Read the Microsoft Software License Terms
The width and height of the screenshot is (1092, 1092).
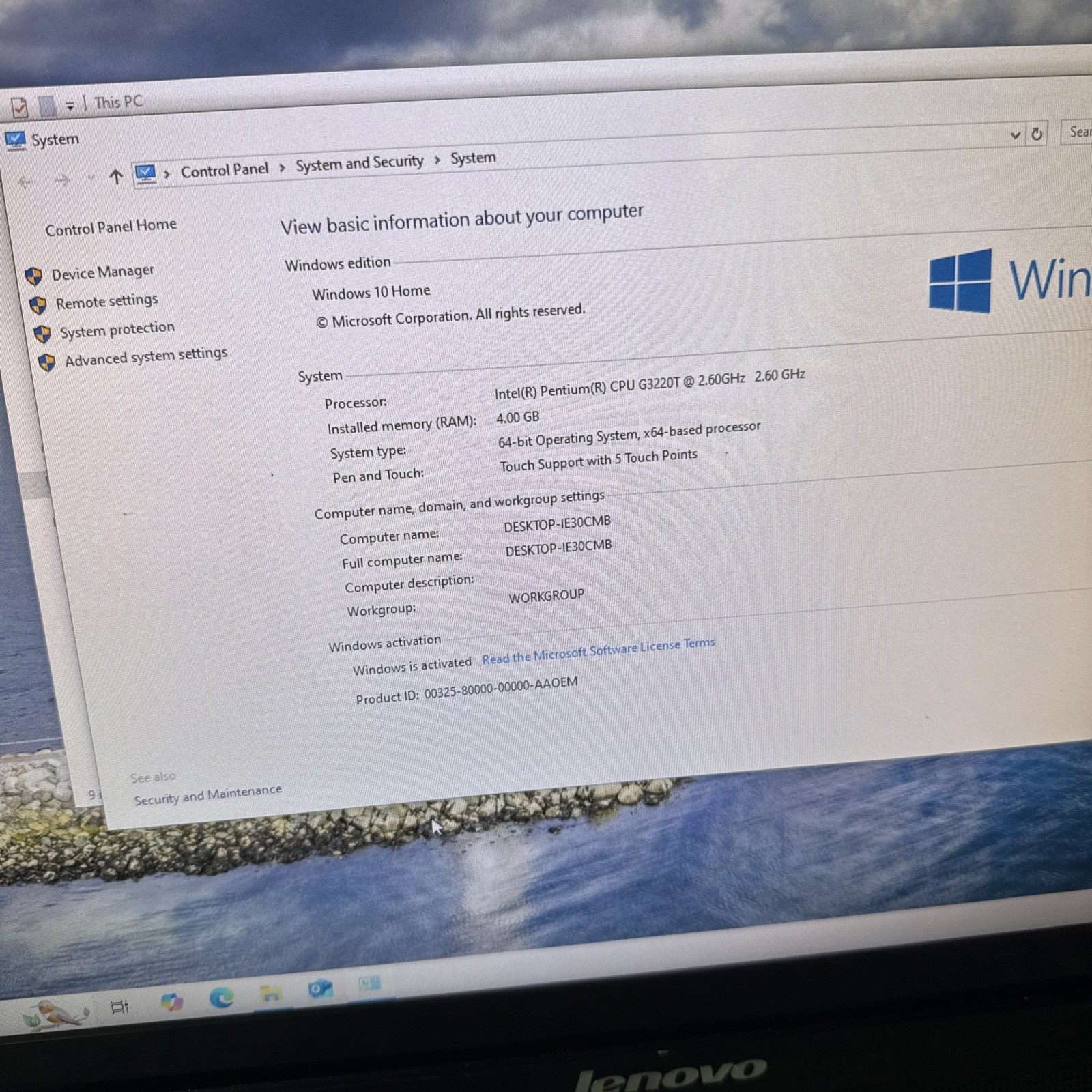tap(598, 650)
